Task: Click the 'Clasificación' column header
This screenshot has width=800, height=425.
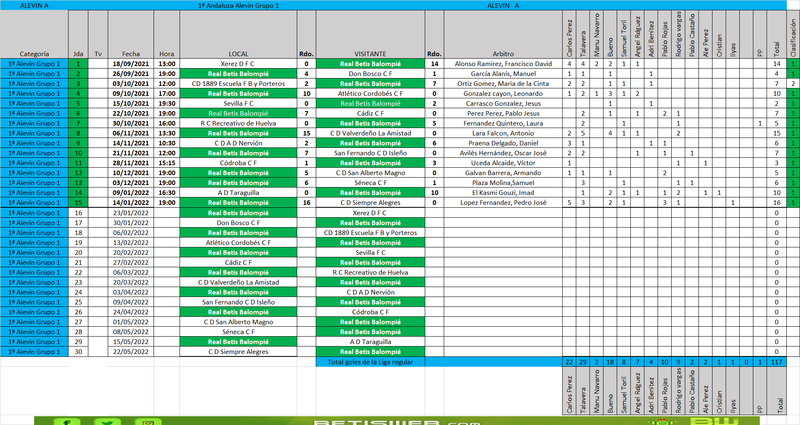Action: pos(793,34)
